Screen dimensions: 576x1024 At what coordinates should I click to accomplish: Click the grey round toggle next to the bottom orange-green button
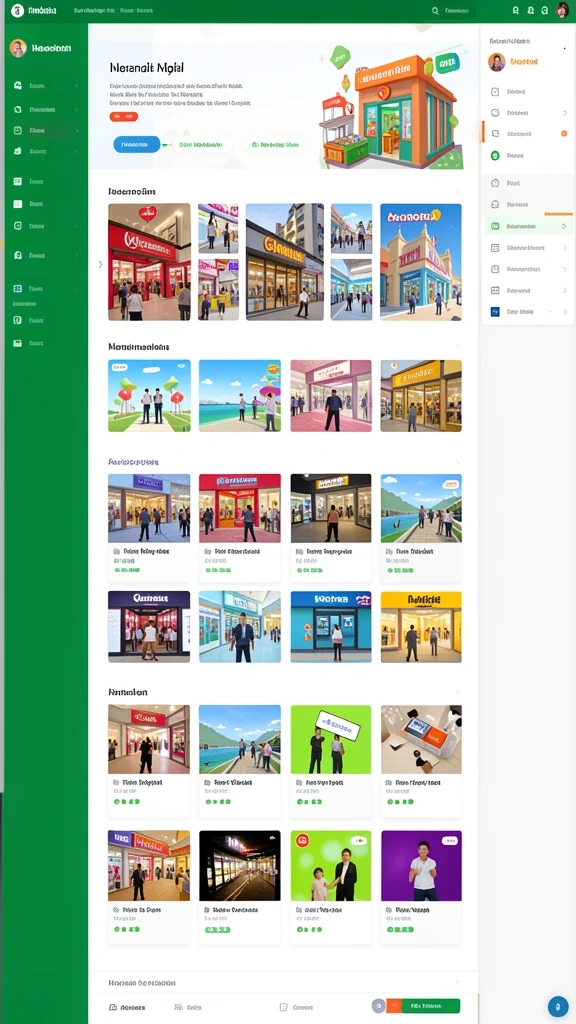(x=377, y=1006)
